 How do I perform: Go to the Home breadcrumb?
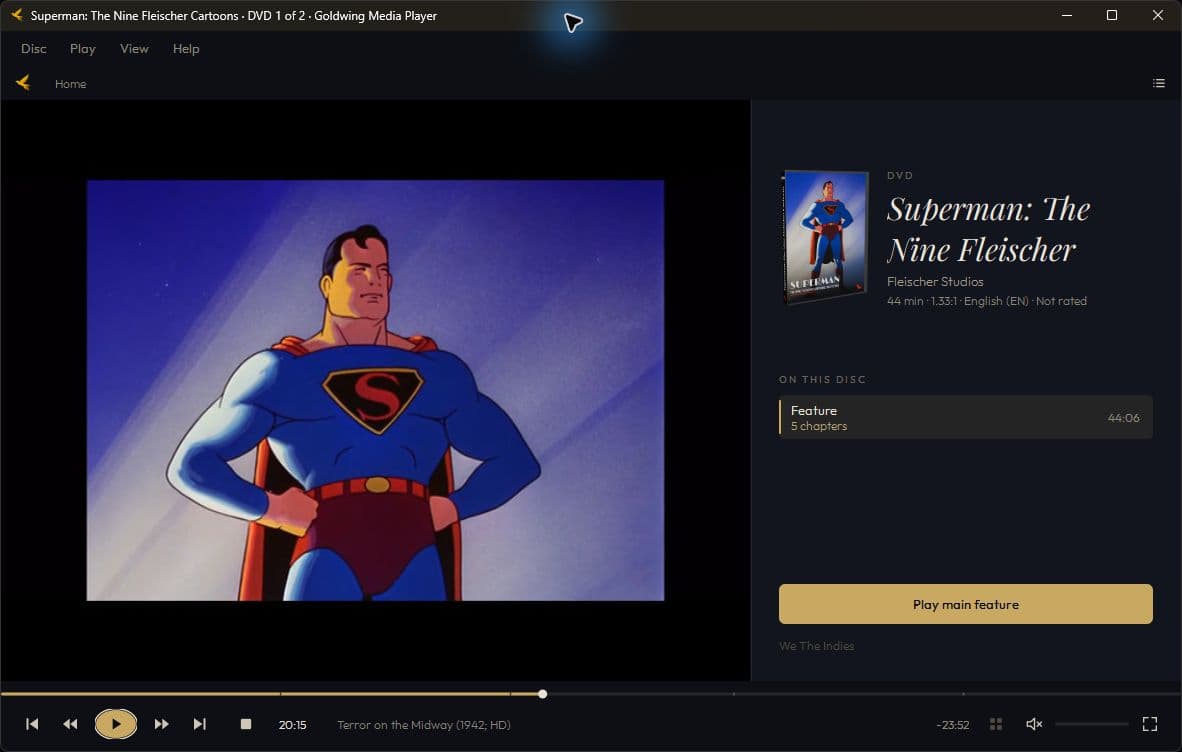pos(70,84)
